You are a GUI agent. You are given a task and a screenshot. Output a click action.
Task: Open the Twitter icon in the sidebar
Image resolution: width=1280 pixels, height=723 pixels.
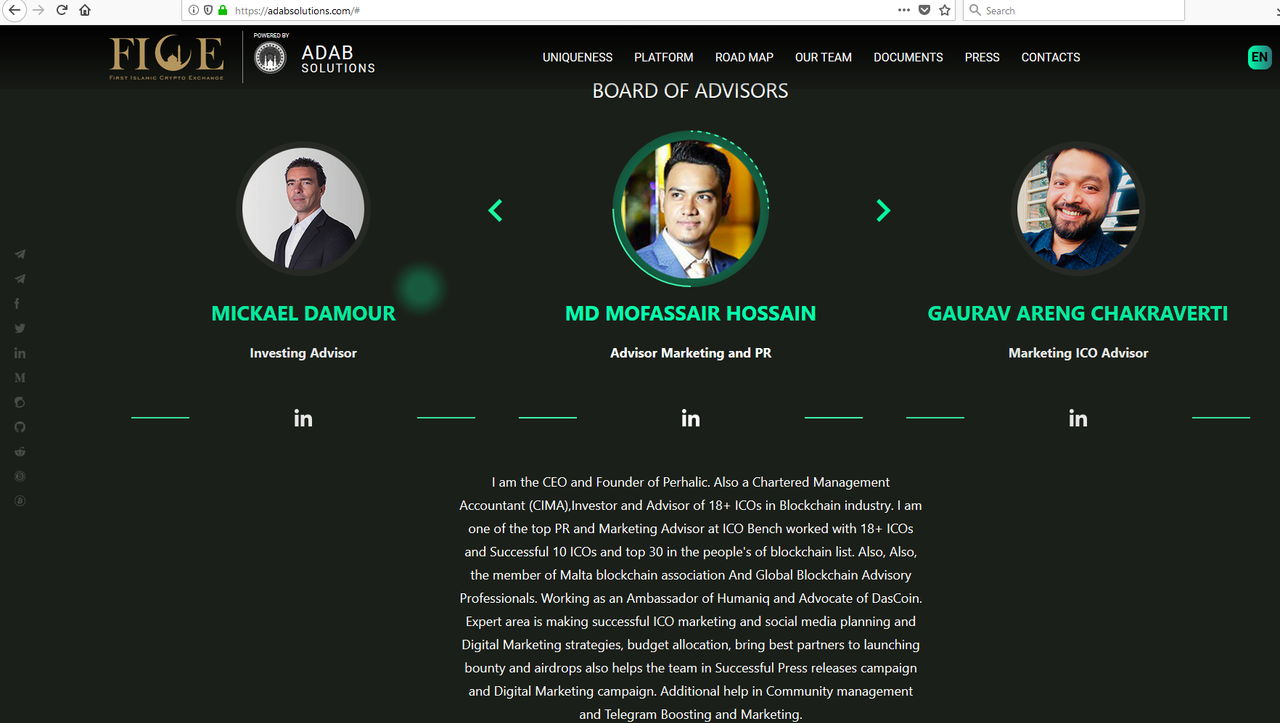click(19, 328)
